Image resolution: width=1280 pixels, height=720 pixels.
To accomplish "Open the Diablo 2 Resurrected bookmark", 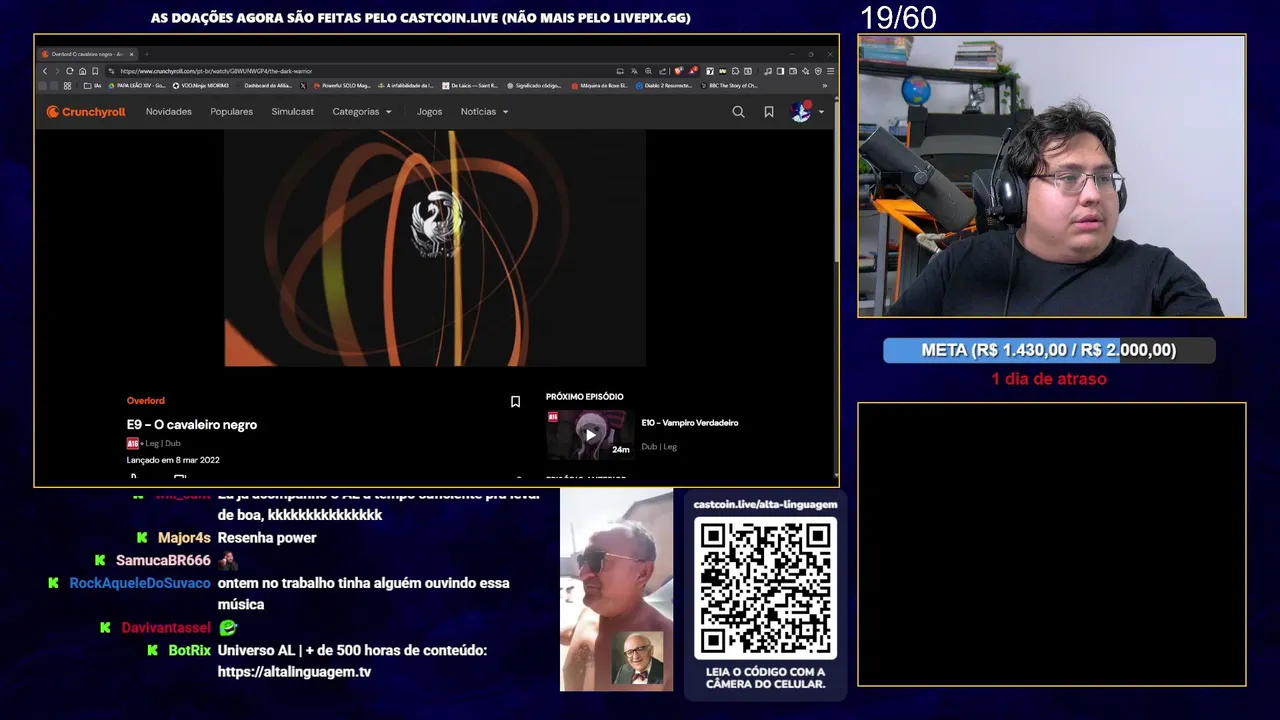I will 665,86.
